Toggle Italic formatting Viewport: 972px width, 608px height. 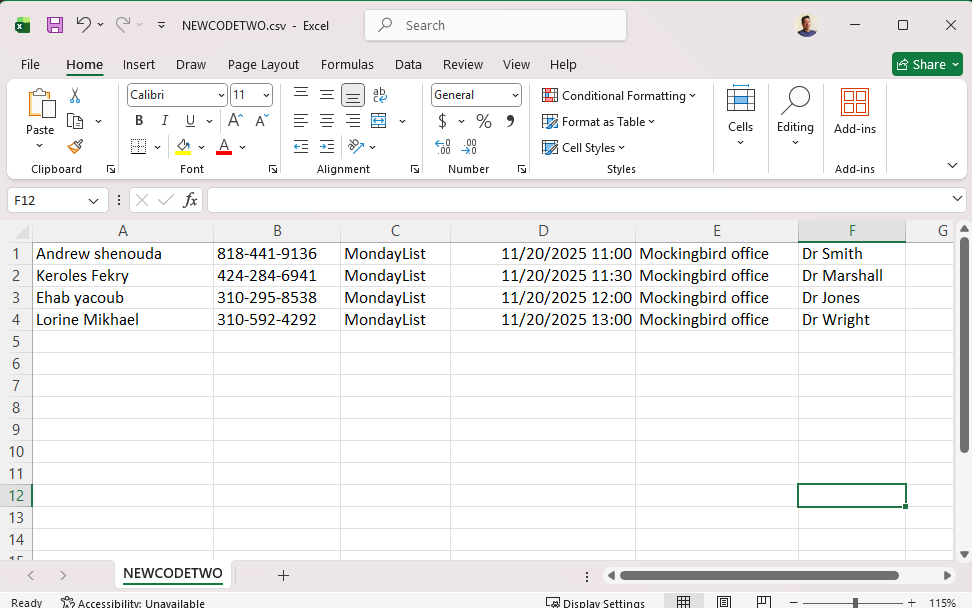click(164, 121)
